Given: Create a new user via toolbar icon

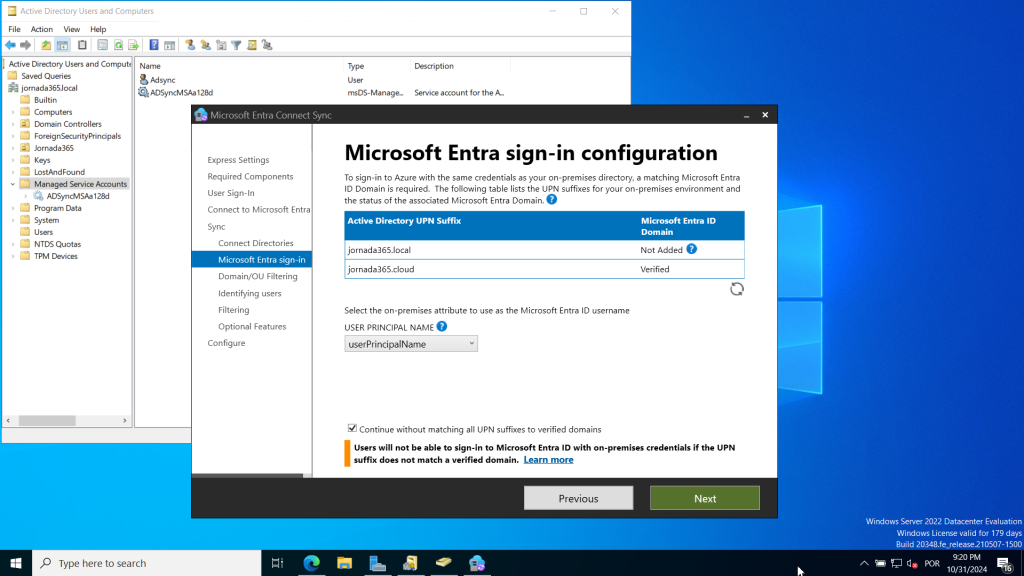Looking at the screenshot, I should tap(190, 45).
